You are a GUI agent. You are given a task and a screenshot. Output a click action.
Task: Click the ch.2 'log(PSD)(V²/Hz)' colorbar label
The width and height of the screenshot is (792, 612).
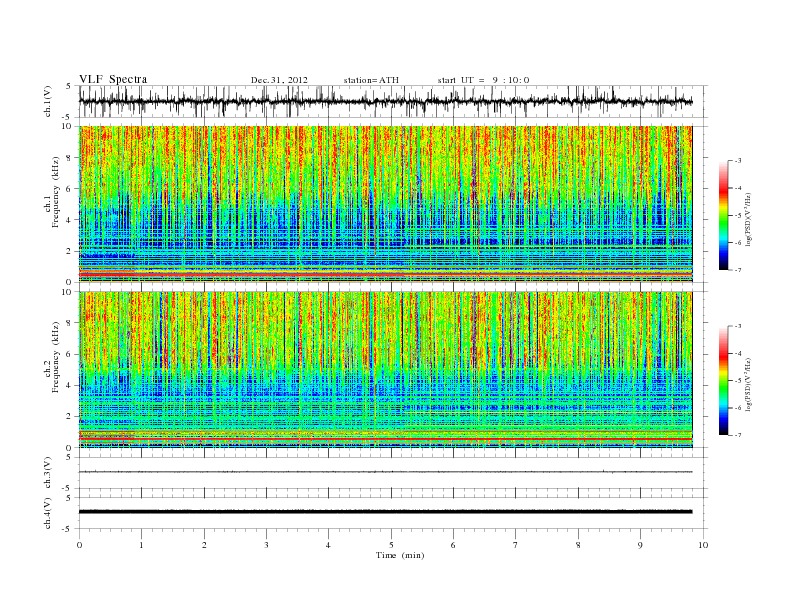(x=749, y=384)
